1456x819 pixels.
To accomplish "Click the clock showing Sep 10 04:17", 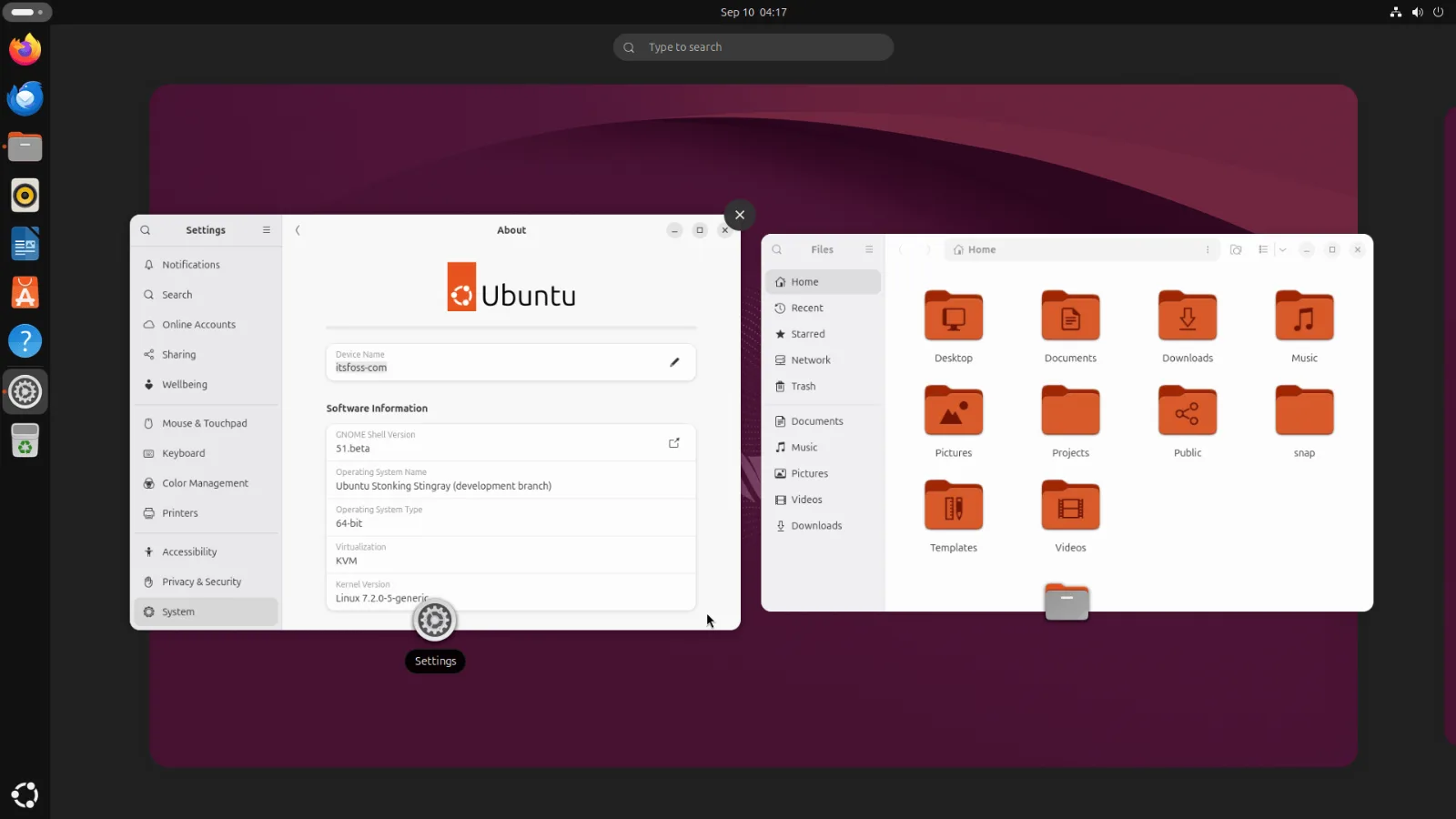I will 753,12.
